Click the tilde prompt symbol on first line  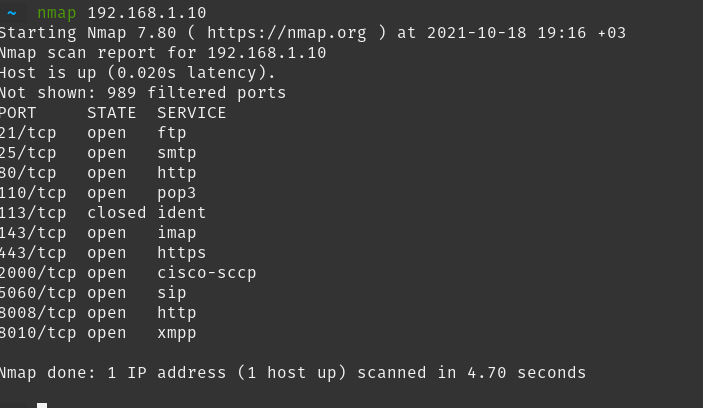(11, 13)
